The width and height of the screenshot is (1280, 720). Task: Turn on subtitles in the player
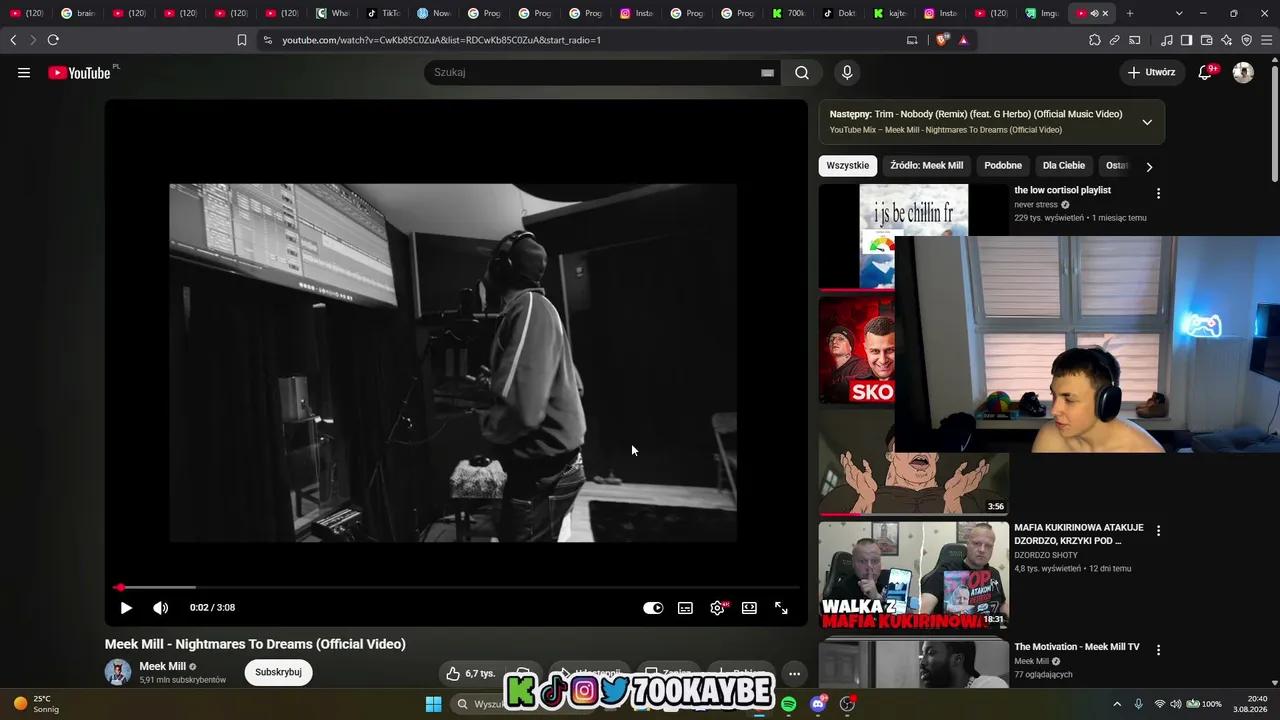point(685,608)
